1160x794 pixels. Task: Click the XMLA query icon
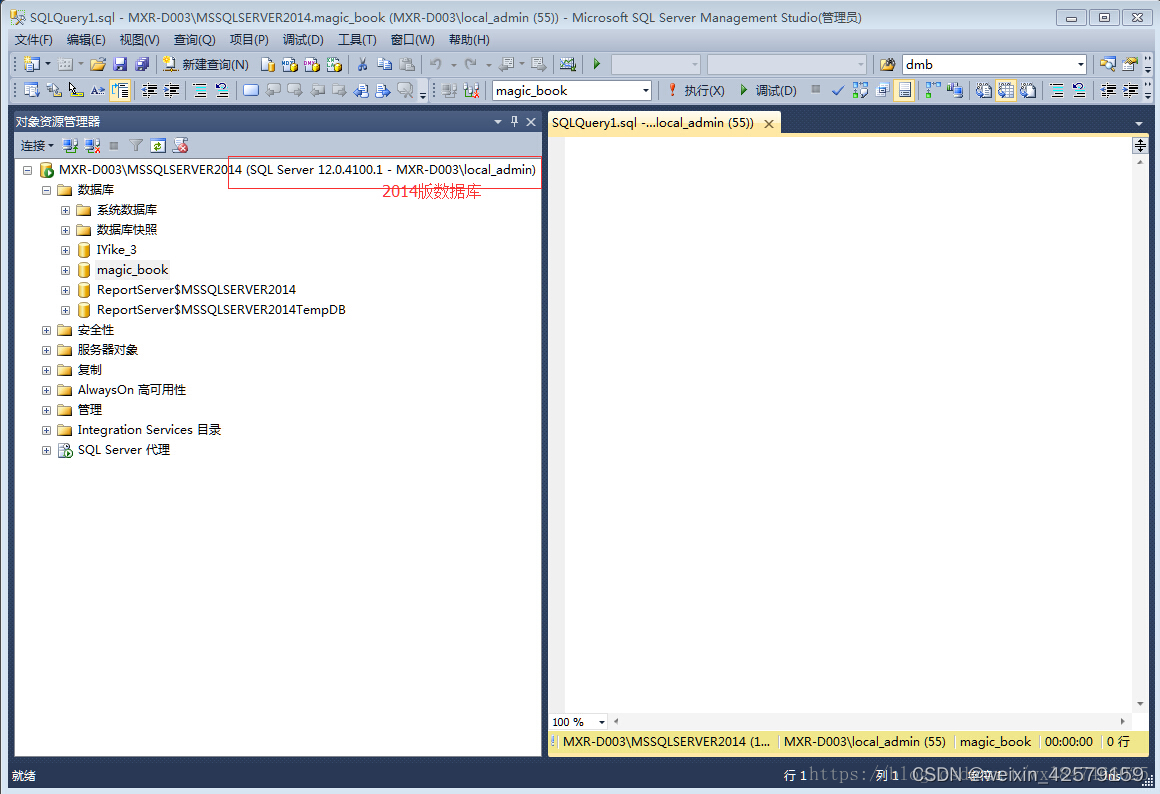[334, 64]
